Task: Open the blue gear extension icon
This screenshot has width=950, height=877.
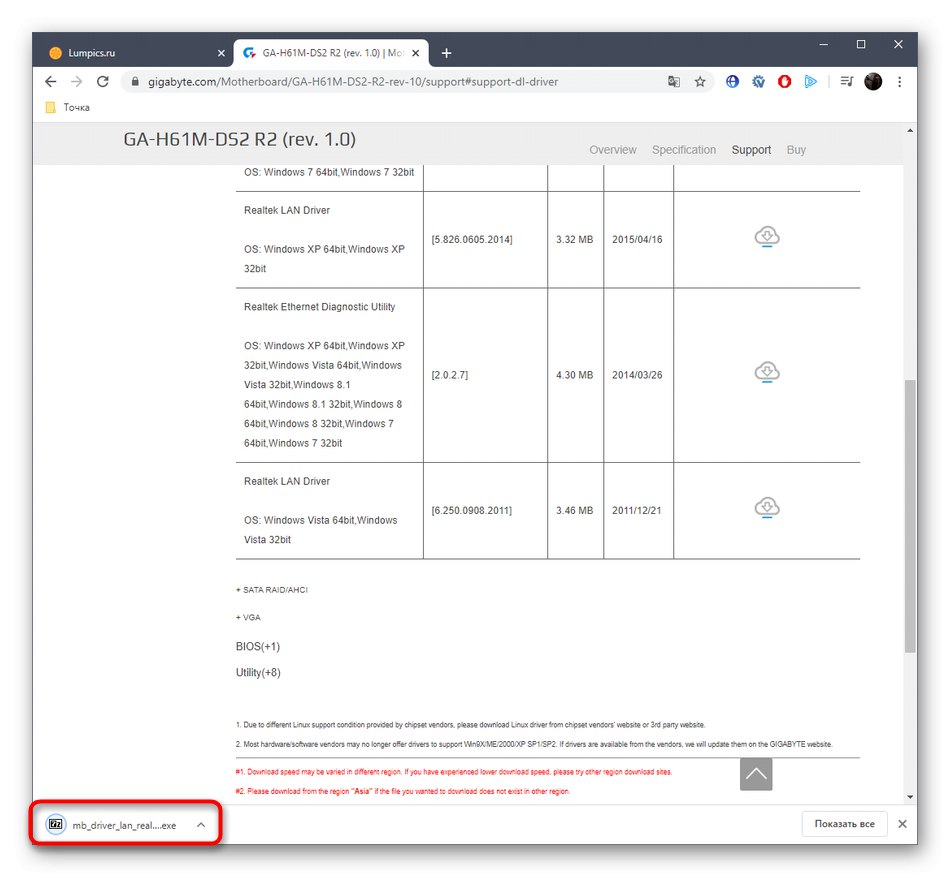Action: (758, 82)
